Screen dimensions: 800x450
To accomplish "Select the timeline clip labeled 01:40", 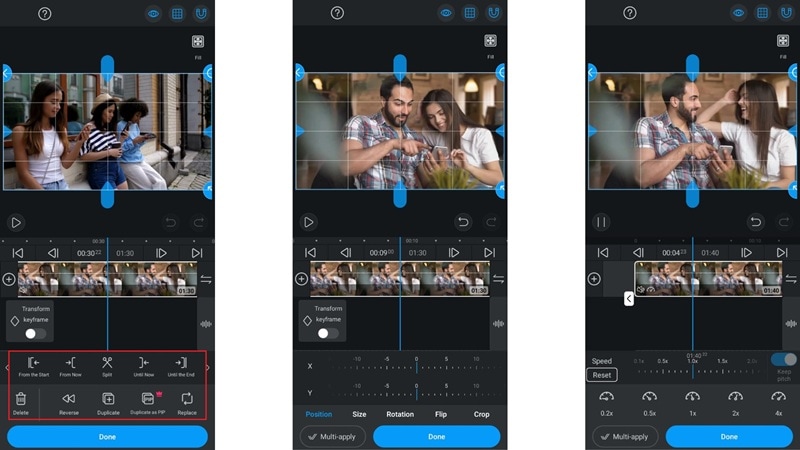I will [708, 279].
